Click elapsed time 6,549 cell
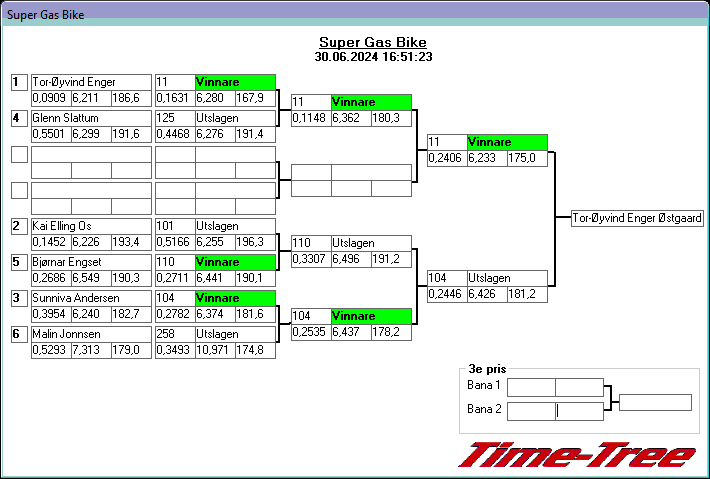The width and height of the screenshot is (710, 479). point(91,278)
